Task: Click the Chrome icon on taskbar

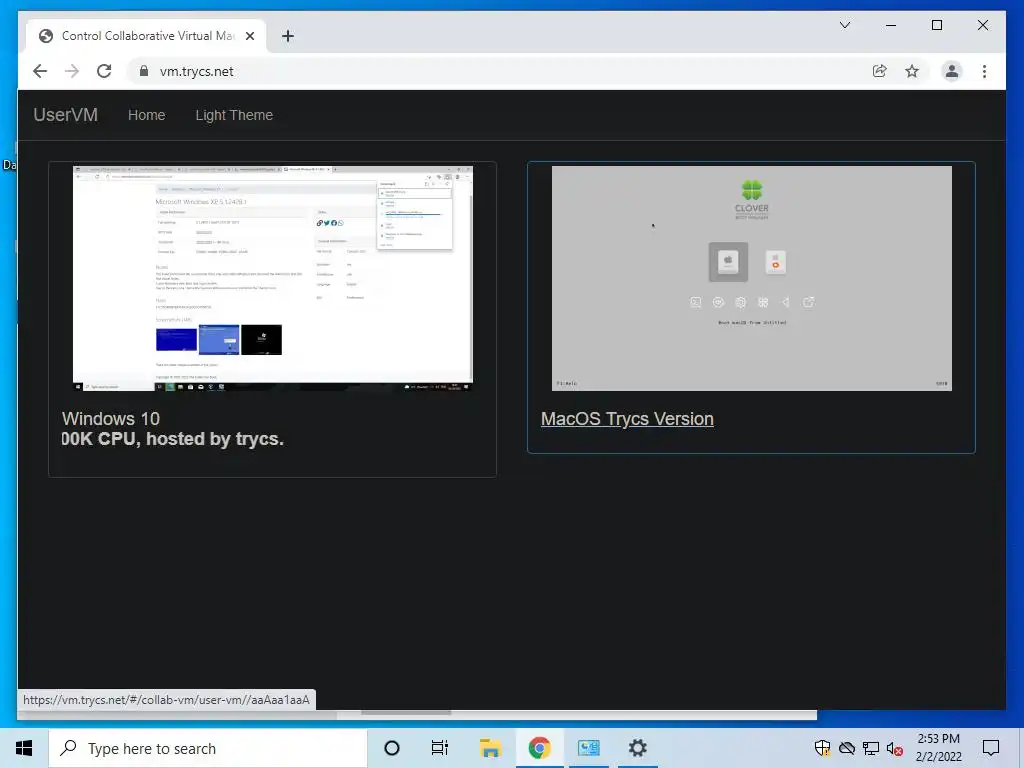Action: point(539,748)
